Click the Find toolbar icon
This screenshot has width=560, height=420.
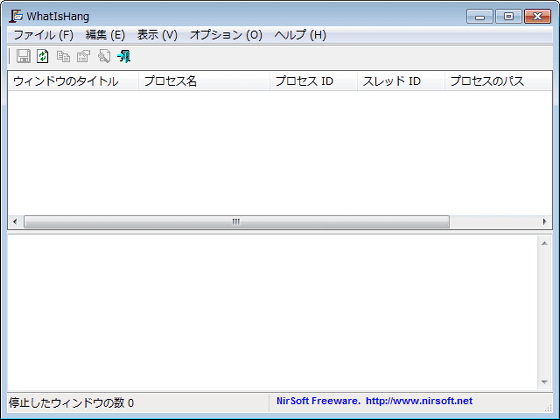pos(104,56)
